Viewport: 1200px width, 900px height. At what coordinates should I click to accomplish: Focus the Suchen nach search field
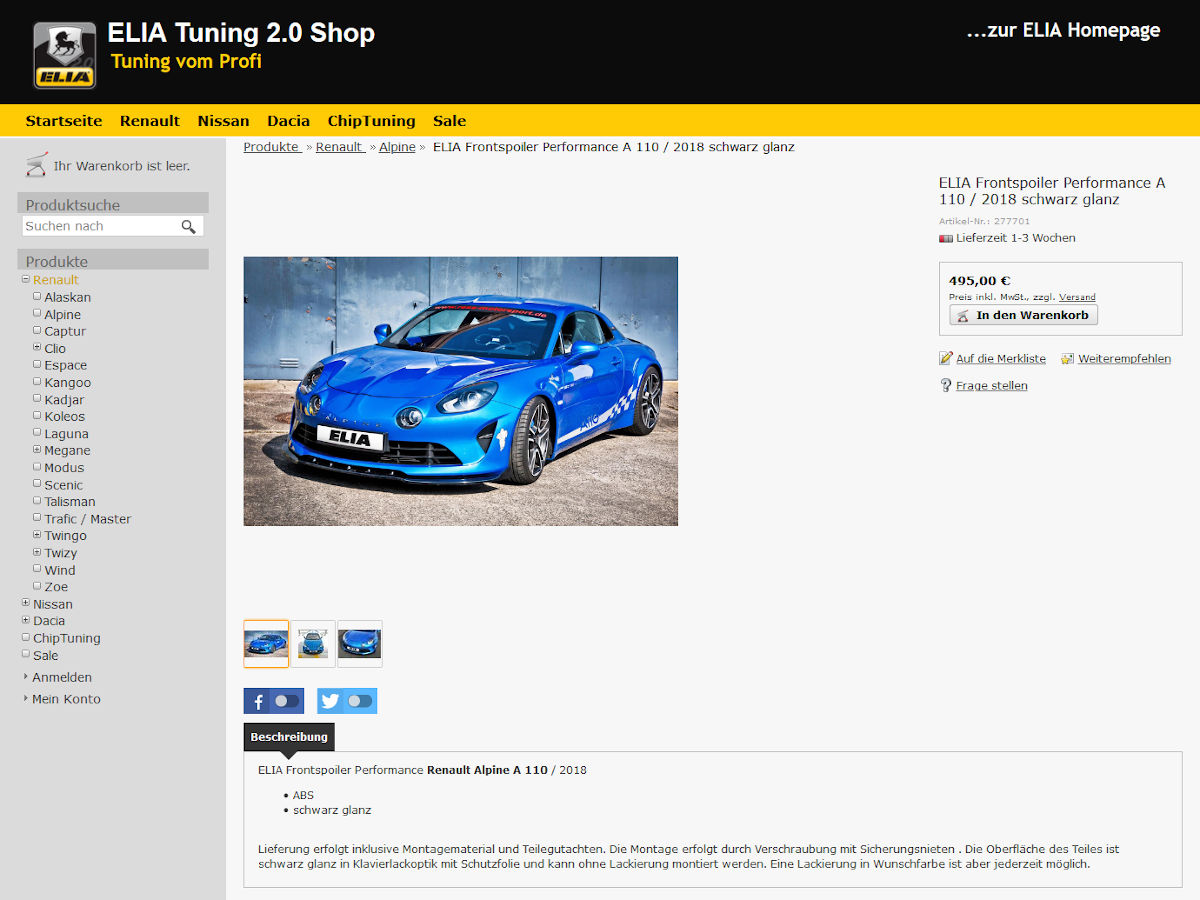(101, 227)
